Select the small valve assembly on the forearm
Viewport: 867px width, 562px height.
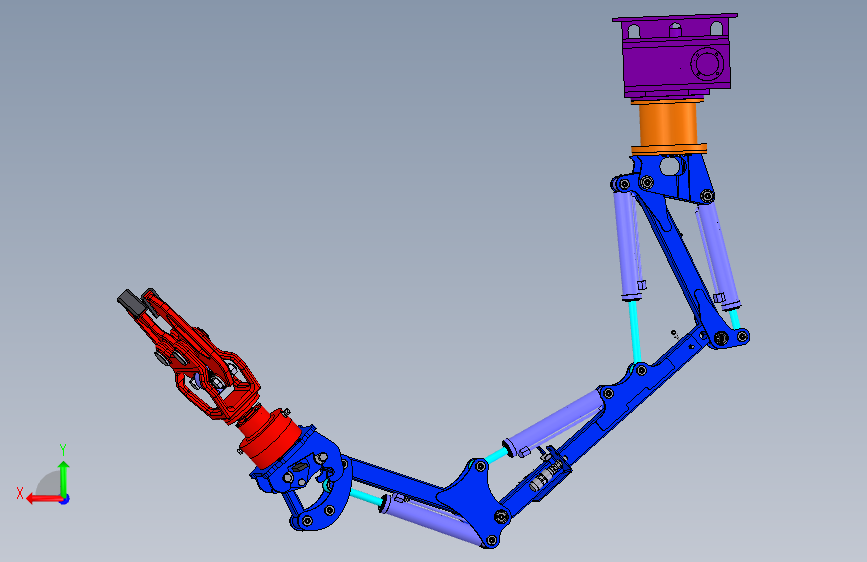(x=545, y=475)
